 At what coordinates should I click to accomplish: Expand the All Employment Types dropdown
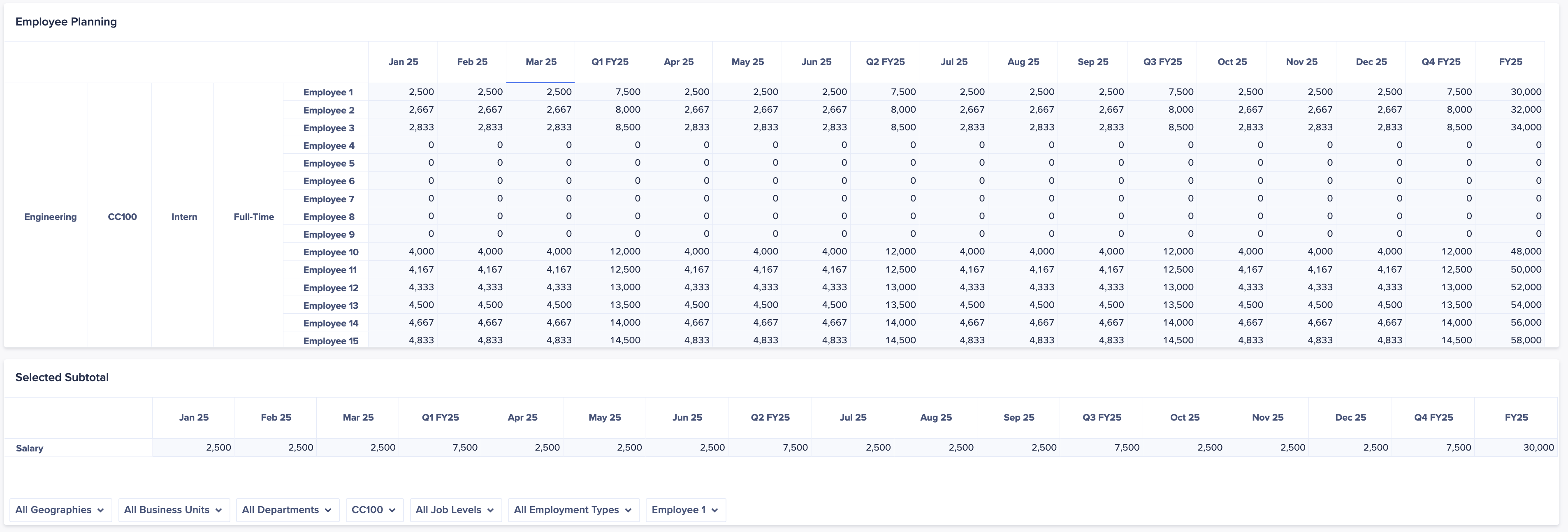coord(573,509)
